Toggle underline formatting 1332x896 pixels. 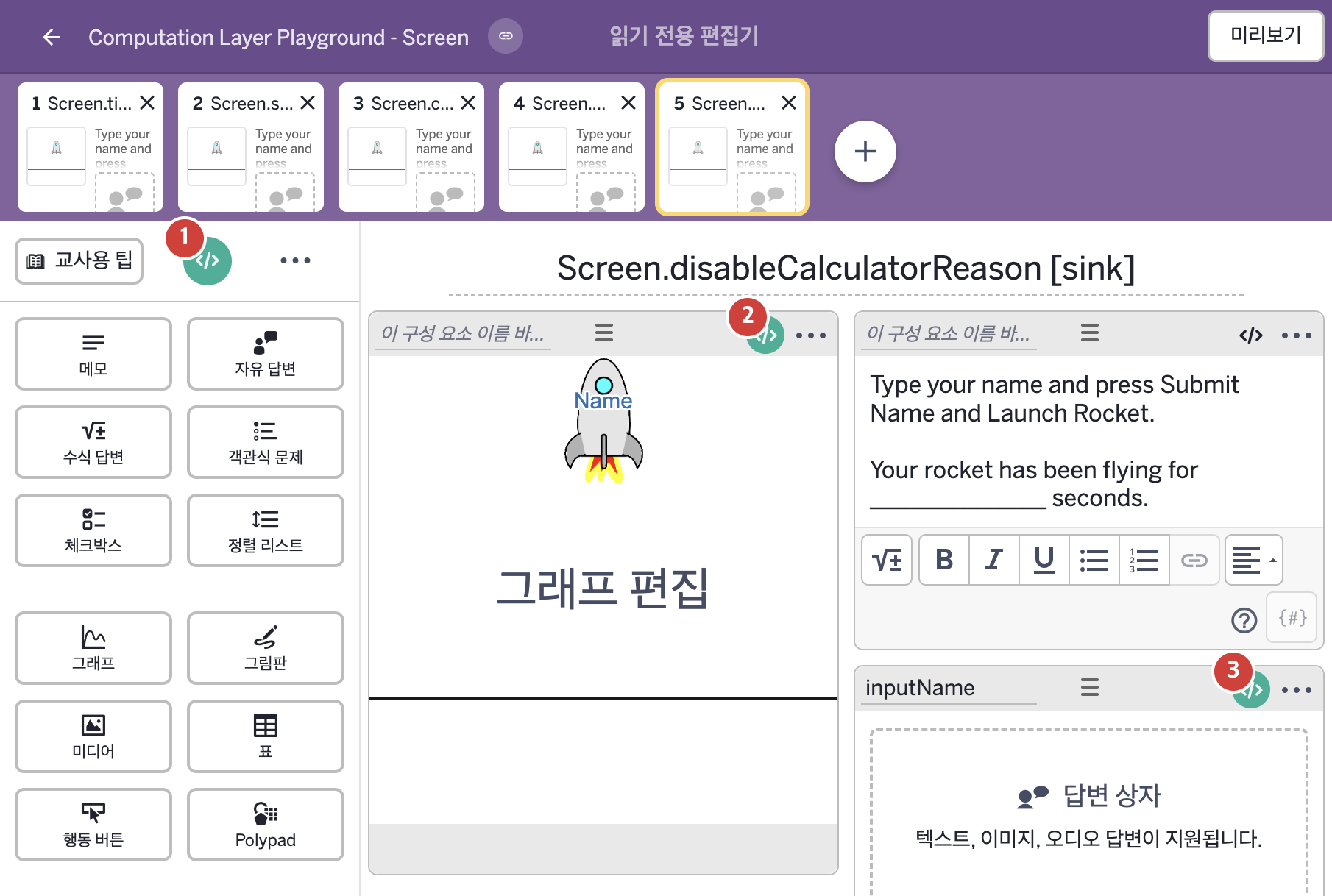1044,560
